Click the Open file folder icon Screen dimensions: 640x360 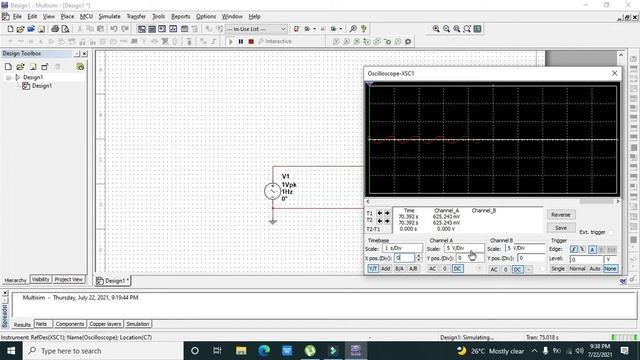point(20,29)
